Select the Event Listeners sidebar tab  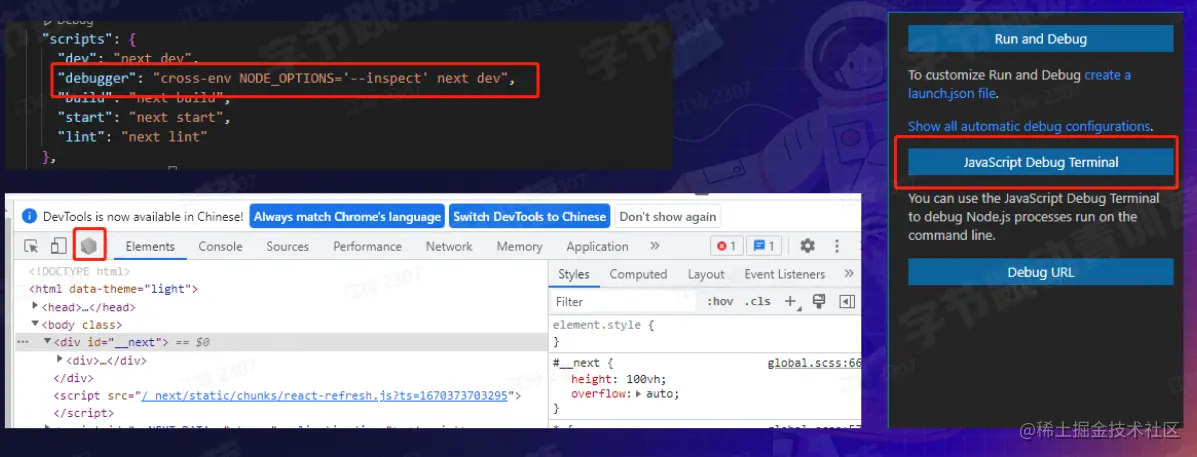coord(785,274)
